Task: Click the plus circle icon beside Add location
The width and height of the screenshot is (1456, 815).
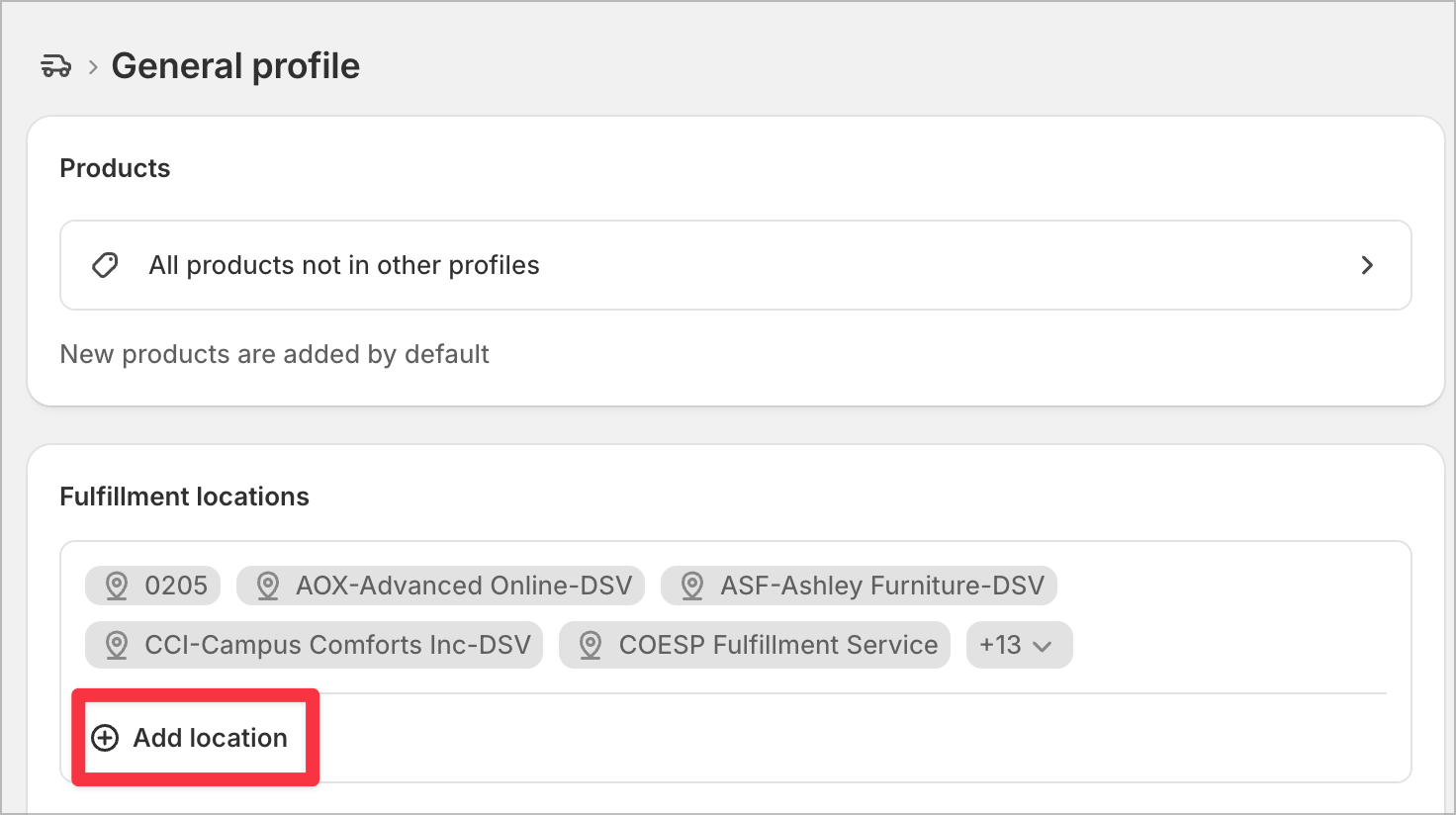Action: (x=105, y=738)
